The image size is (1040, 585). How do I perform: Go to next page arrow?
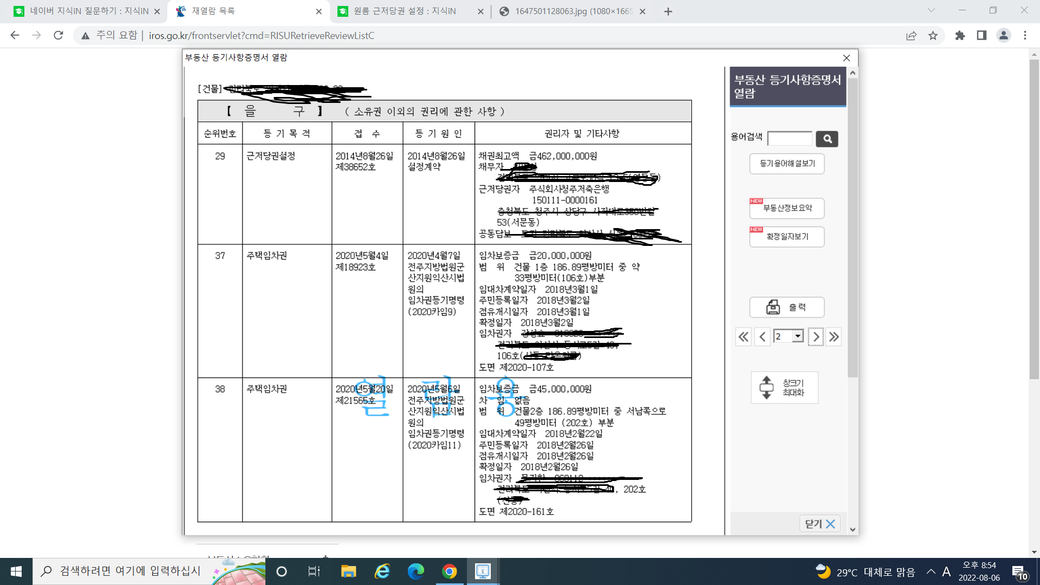click(x=815, y=337)
